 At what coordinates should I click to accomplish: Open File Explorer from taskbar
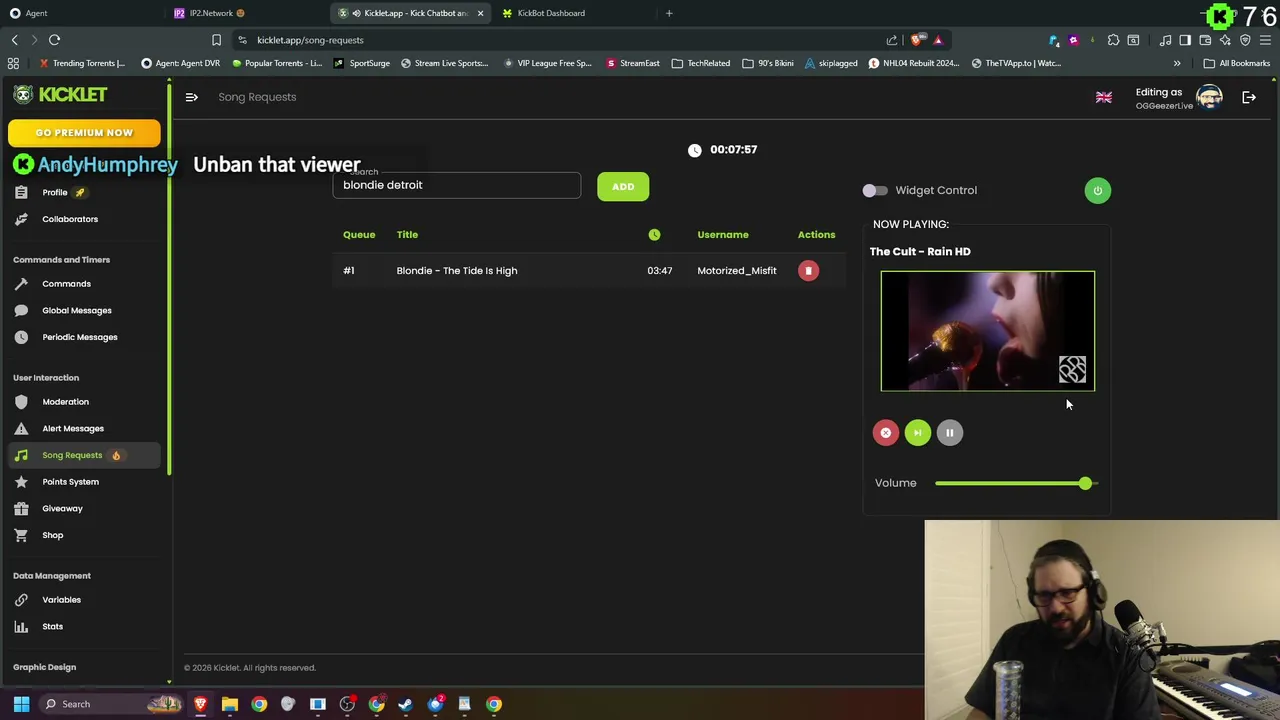230,704
